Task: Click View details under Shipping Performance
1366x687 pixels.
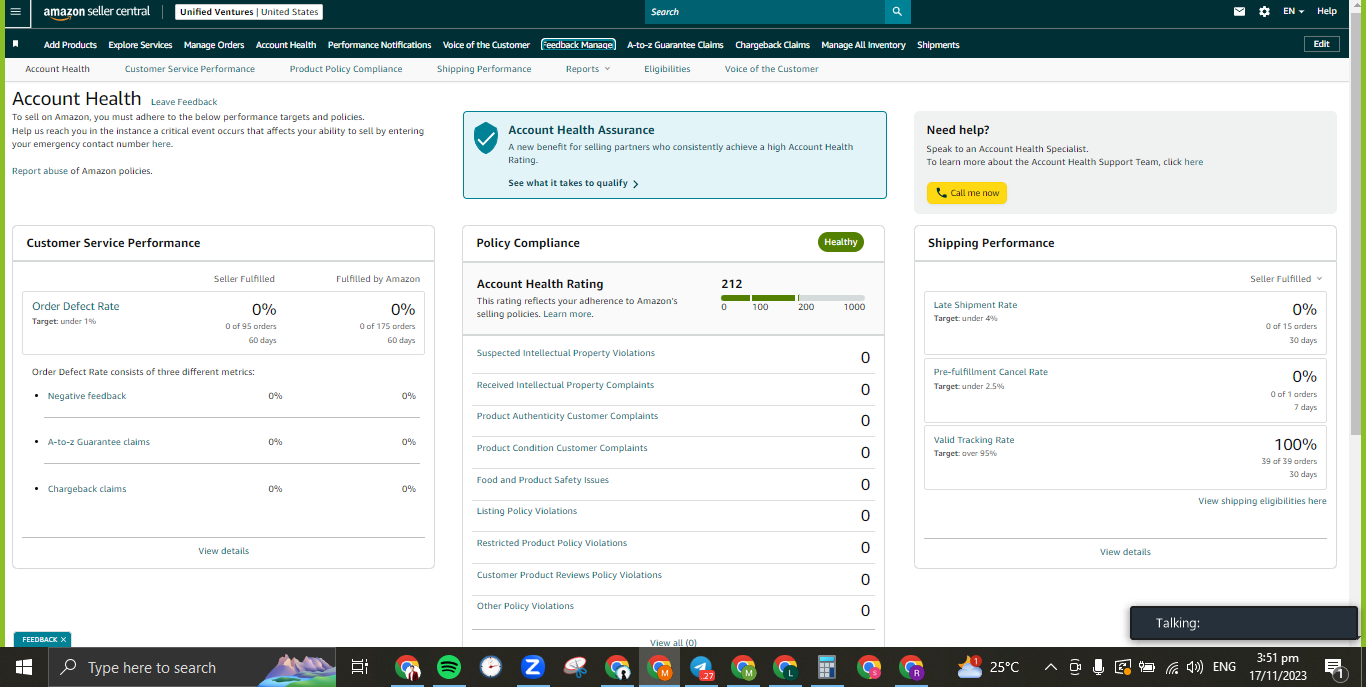Action: (x=1125, y=552)
